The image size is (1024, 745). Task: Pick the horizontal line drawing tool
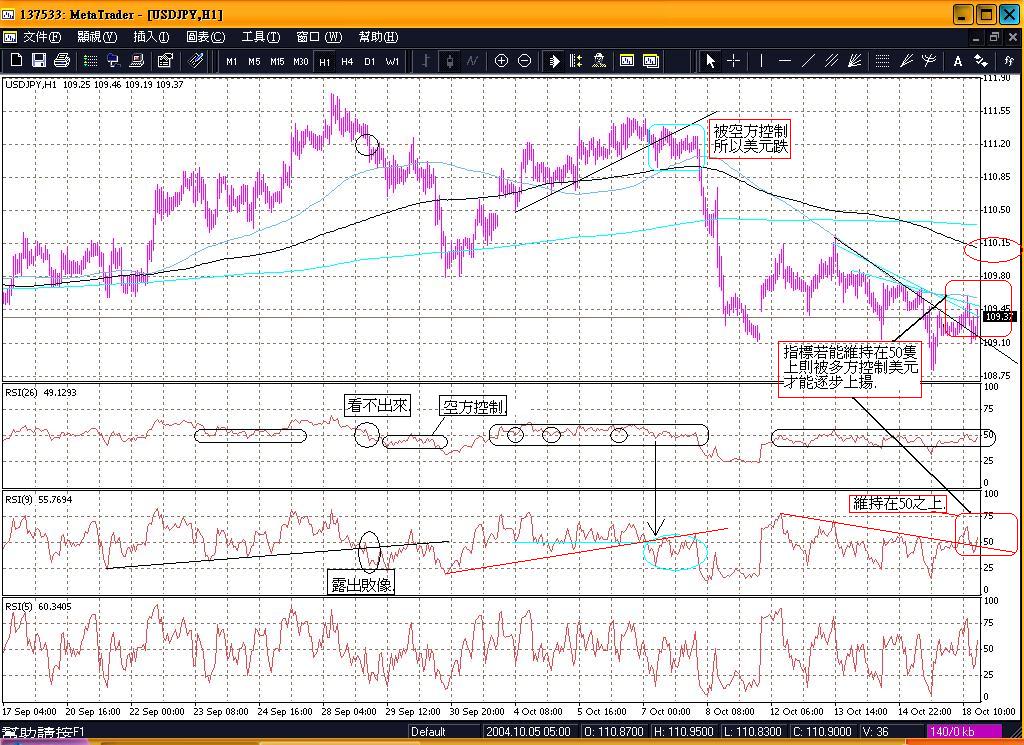point(785,61)
